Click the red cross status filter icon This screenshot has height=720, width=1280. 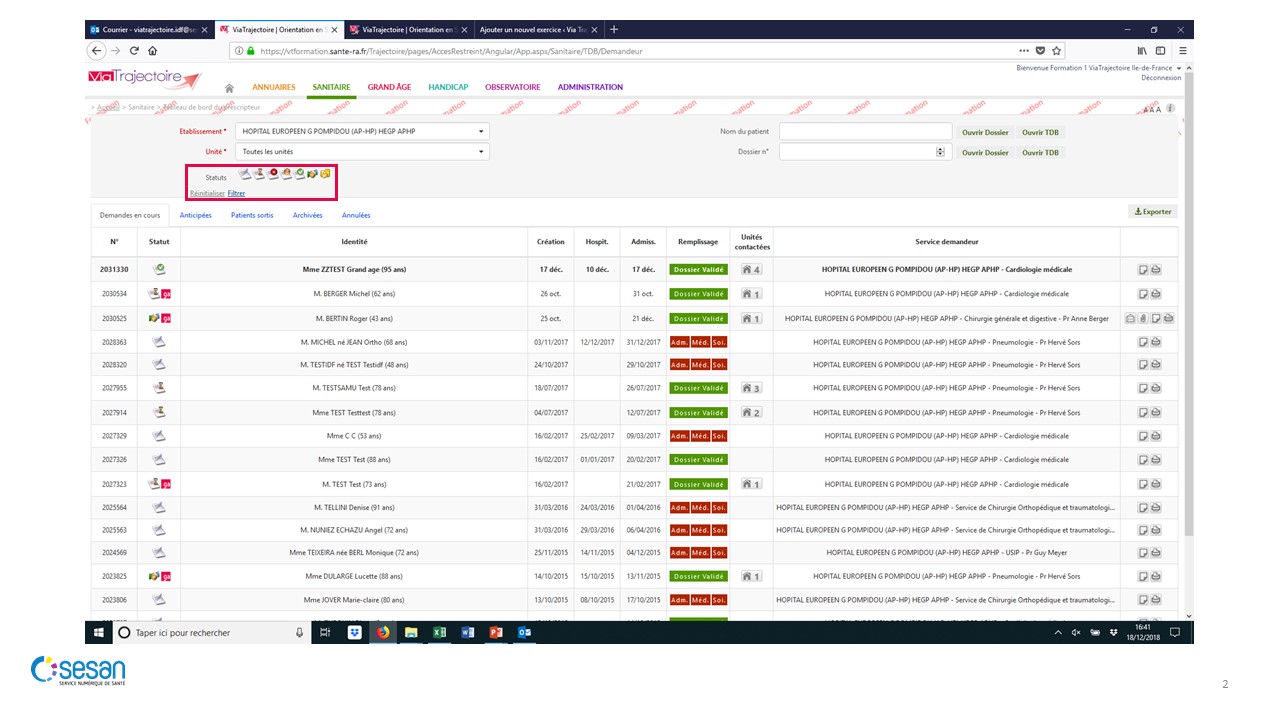click(273, 174)
